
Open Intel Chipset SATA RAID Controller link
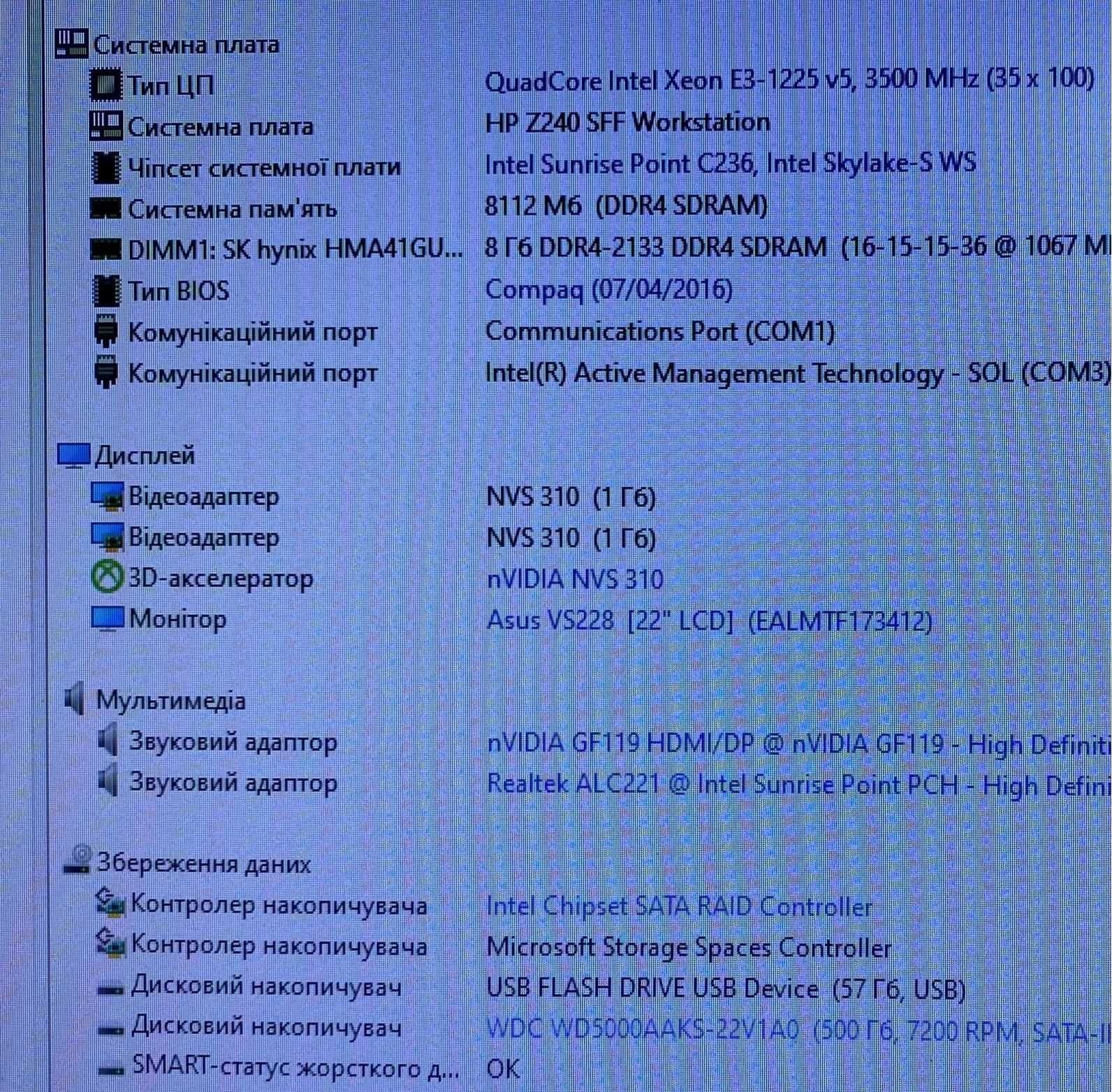pyautogui.click(x=680, y=907)
